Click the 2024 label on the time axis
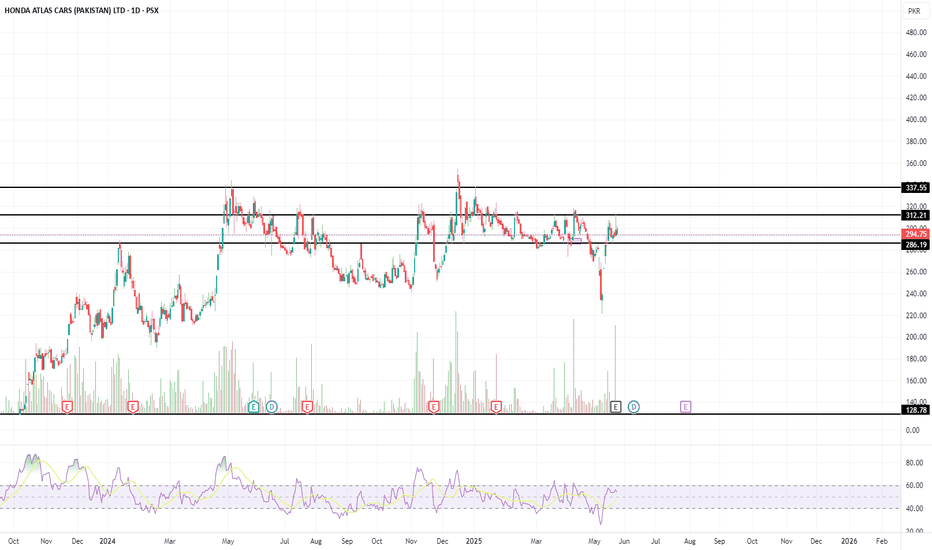The image size is (932, 550). click(x=108, y=541)
